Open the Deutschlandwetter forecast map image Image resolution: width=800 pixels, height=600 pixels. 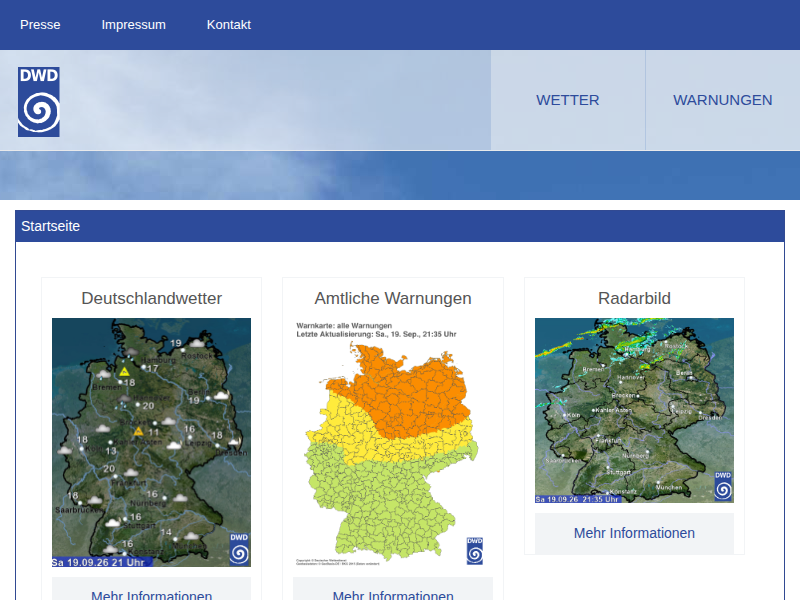(152, 442)
